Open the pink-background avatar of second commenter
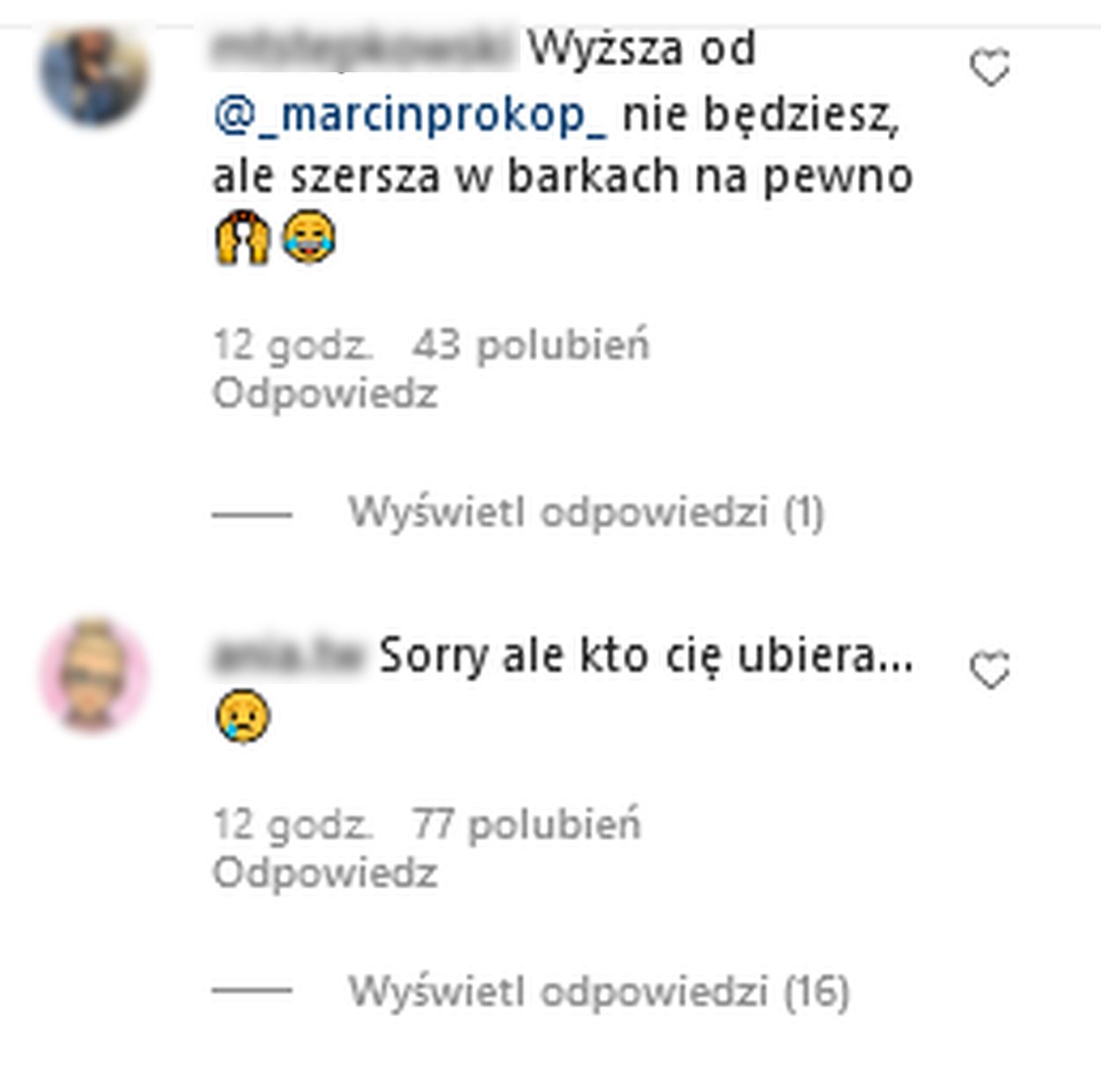 (x=93, y=675)
